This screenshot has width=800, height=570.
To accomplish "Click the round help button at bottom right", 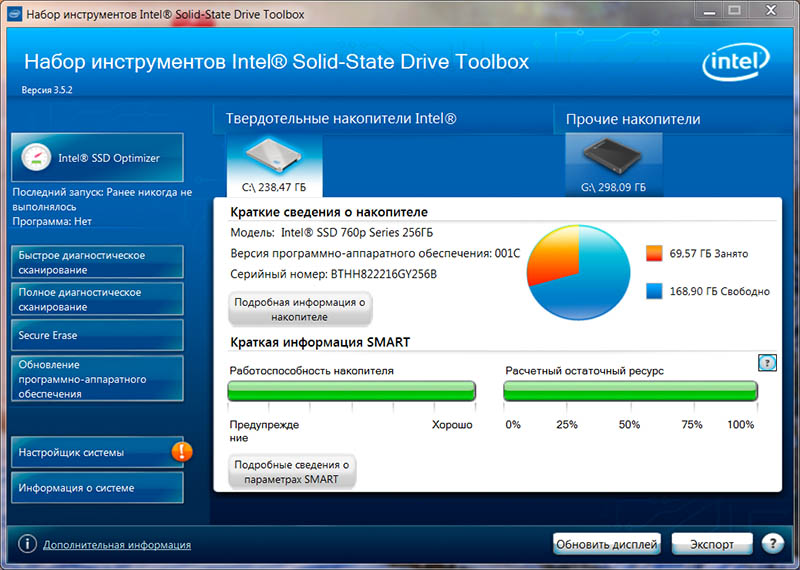I will tap(772, 544).
